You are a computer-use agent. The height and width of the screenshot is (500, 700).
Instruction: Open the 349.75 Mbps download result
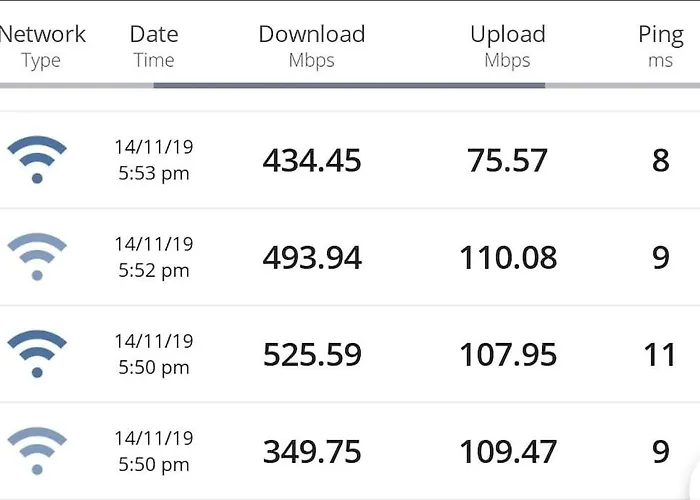(x=311, y=452)
